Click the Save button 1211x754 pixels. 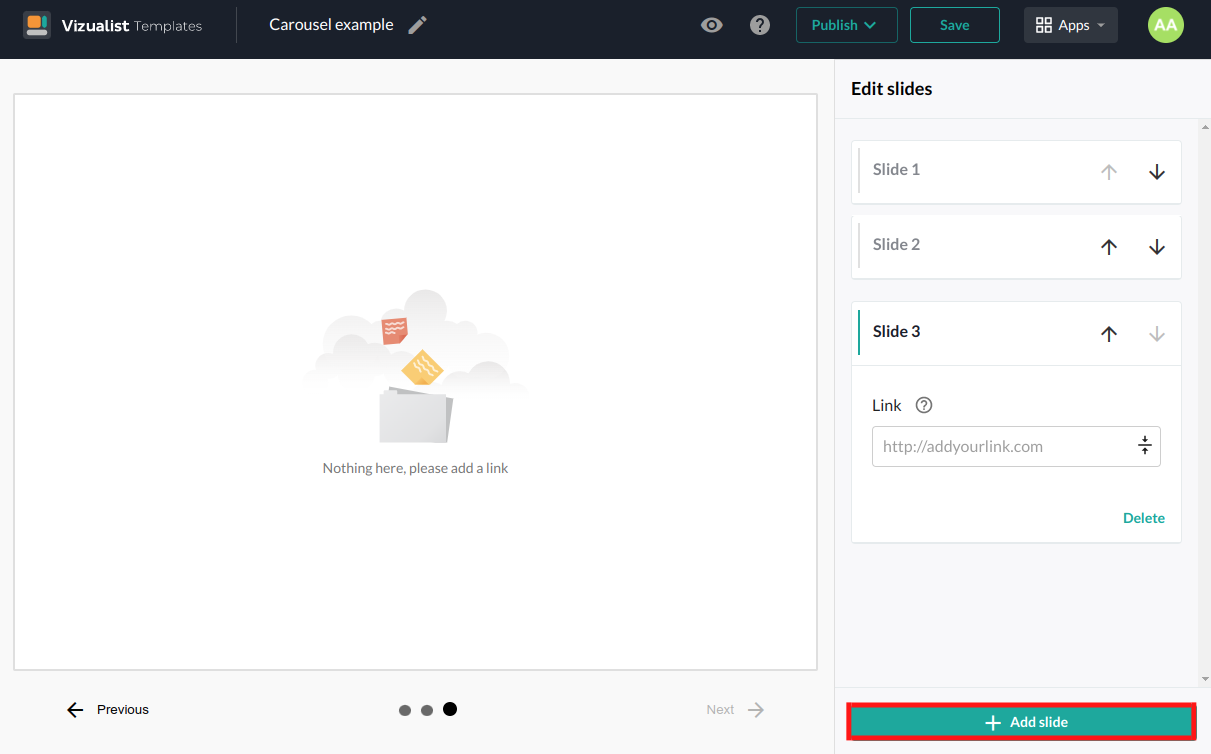954,25
